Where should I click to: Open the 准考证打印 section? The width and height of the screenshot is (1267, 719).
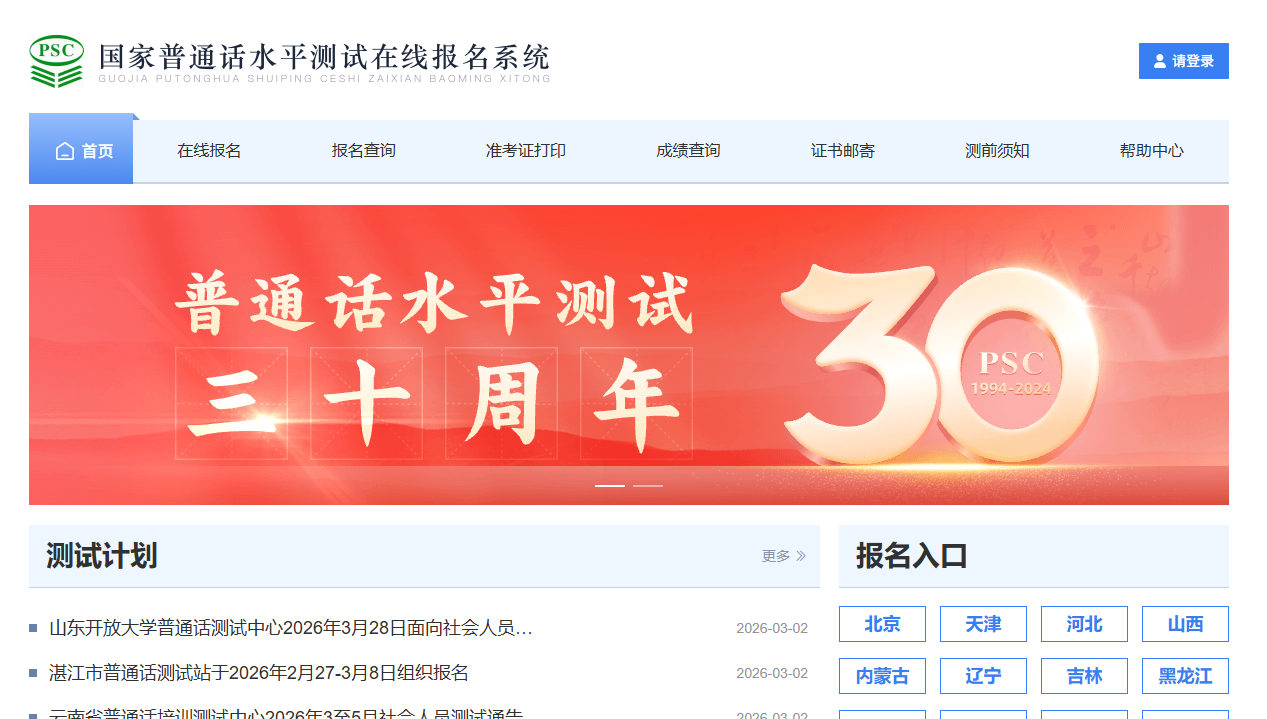coord(523,150)
